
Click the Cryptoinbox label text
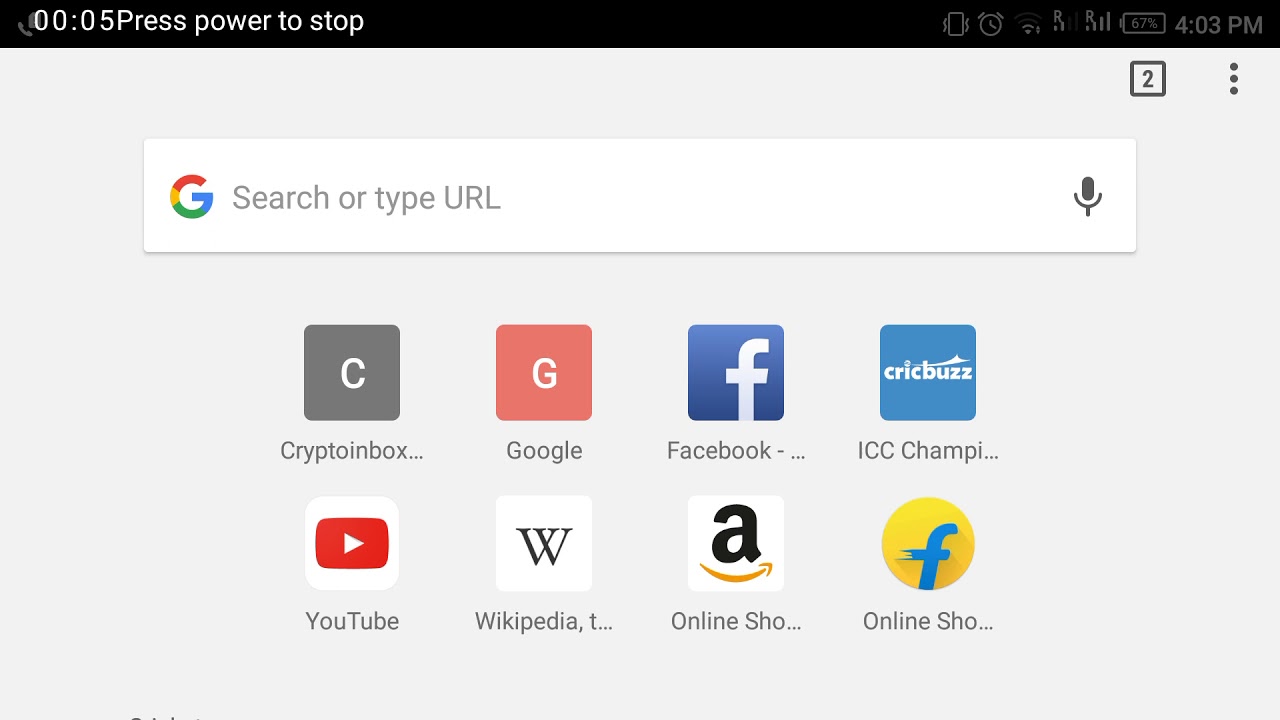pyautogui.click(x=352, y=451)
